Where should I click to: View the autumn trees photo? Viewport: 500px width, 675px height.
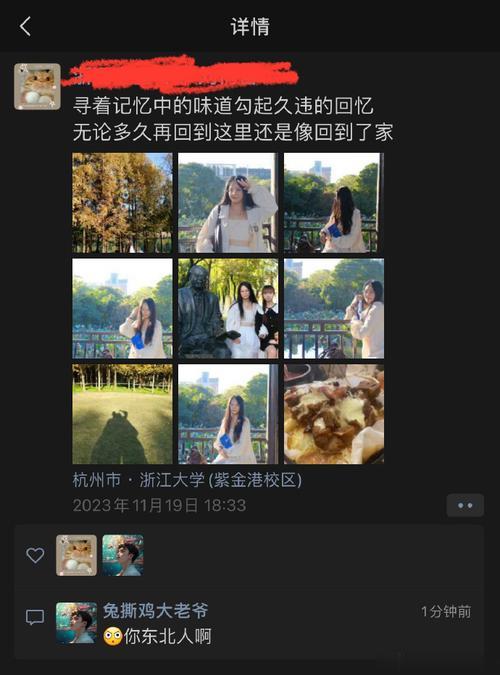(122, 203)
